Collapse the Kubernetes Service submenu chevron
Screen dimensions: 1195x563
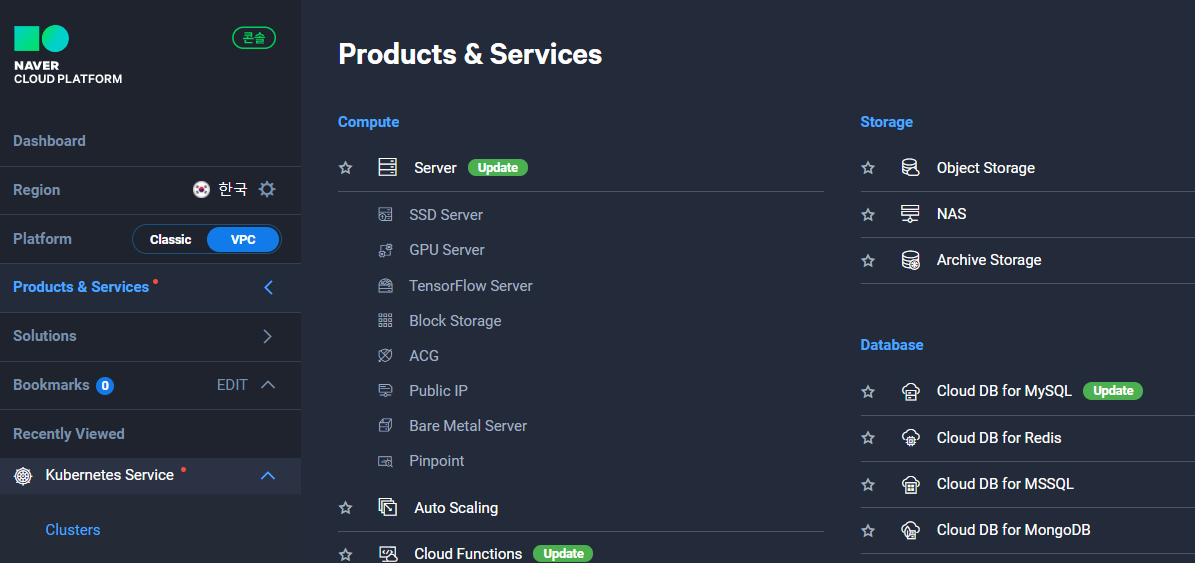[268, 475]
